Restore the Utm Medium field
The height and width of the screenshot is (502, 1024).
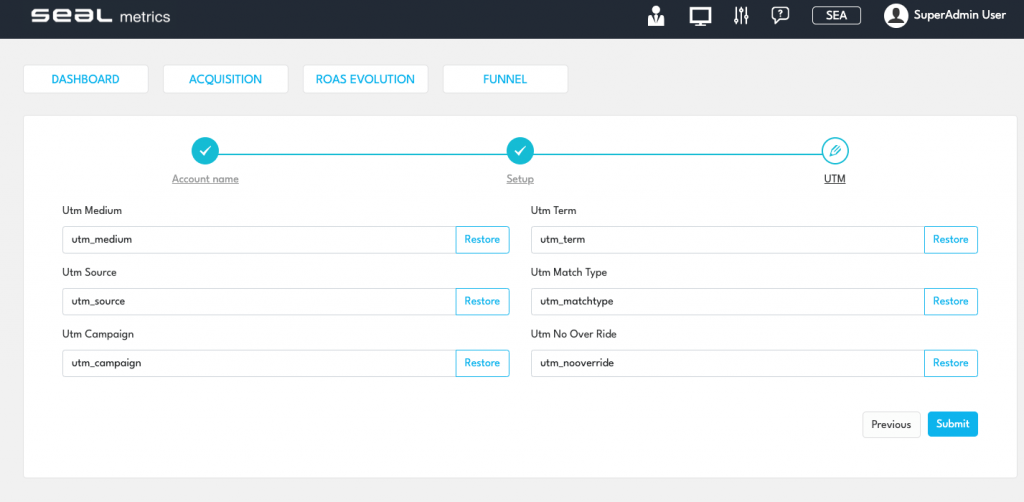pyautogui.click(x=482, y=240)
